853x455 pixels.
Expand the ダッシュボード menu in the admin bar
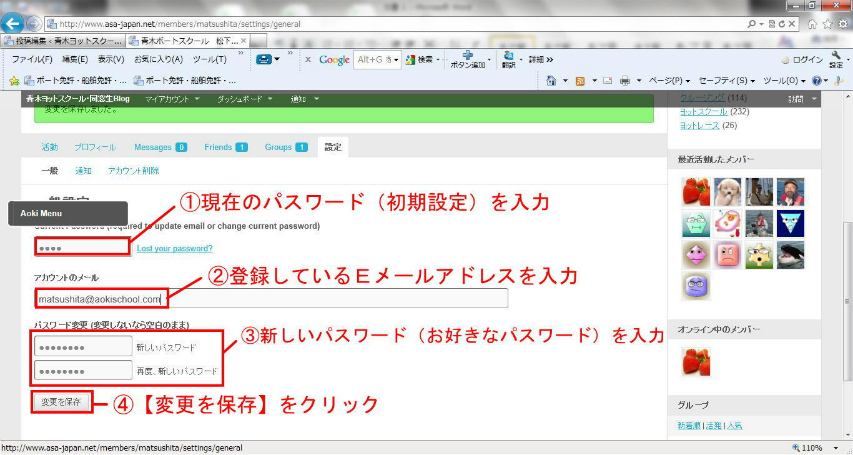[245, 99]
